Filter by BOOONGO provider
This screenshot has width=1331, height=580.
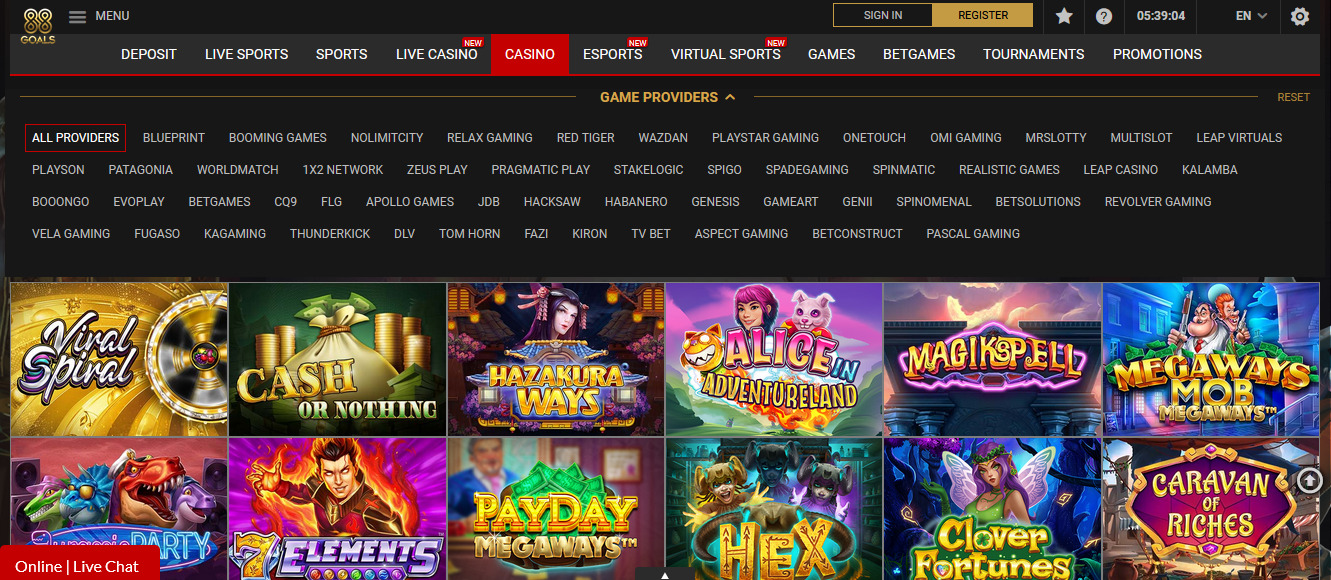coord(61,202)
